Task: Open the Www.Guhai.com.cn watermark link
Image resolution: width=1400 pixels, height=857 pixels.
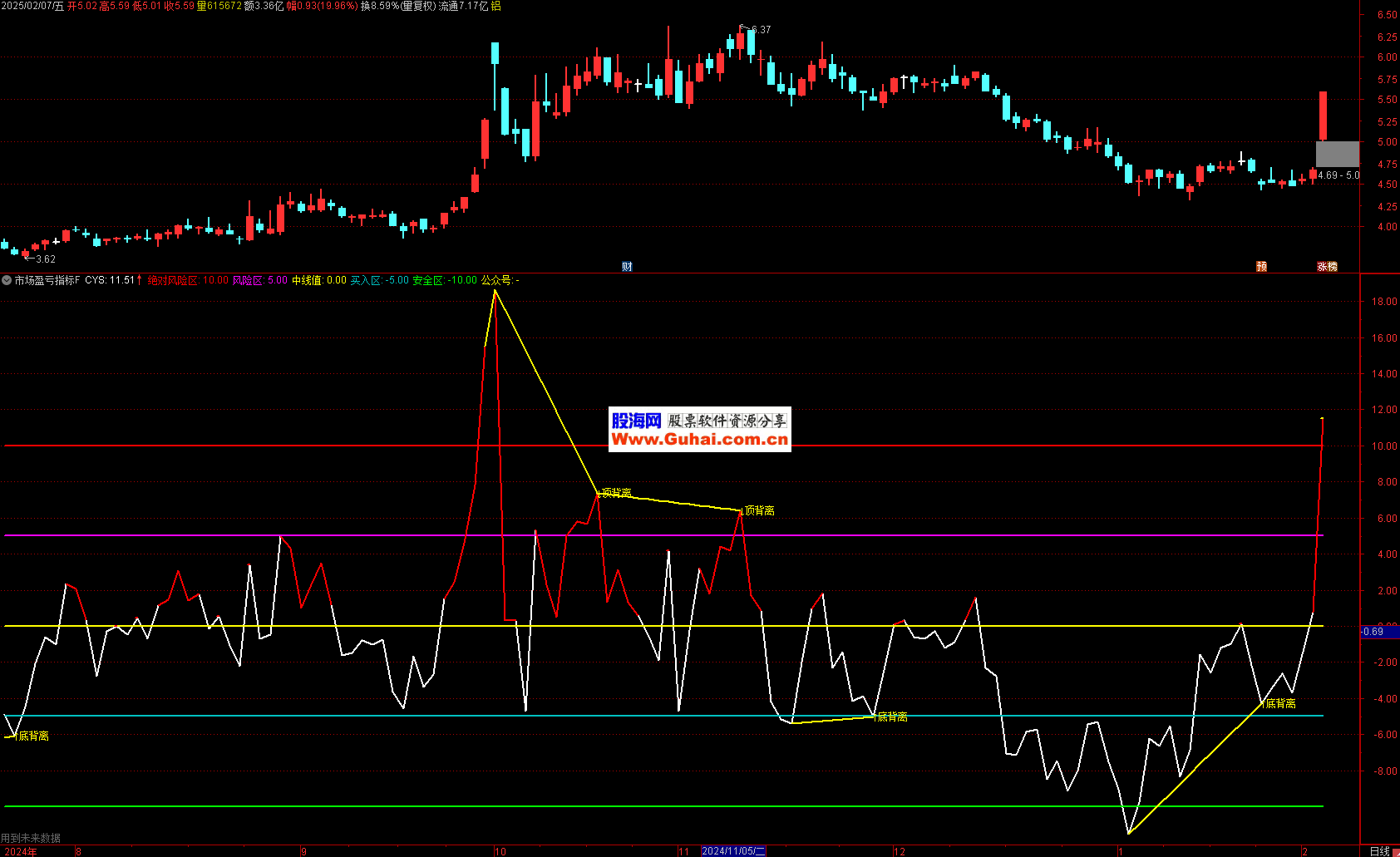Action: 699,440
